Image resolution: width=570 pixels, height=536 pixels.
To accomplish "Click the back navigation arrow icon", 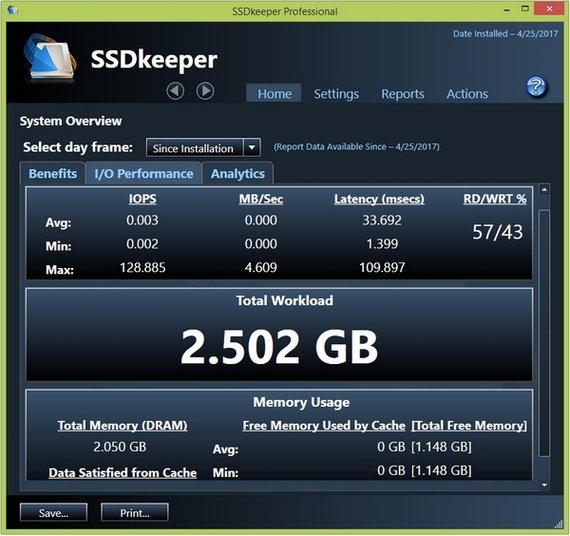I will [x=175, y=91].
